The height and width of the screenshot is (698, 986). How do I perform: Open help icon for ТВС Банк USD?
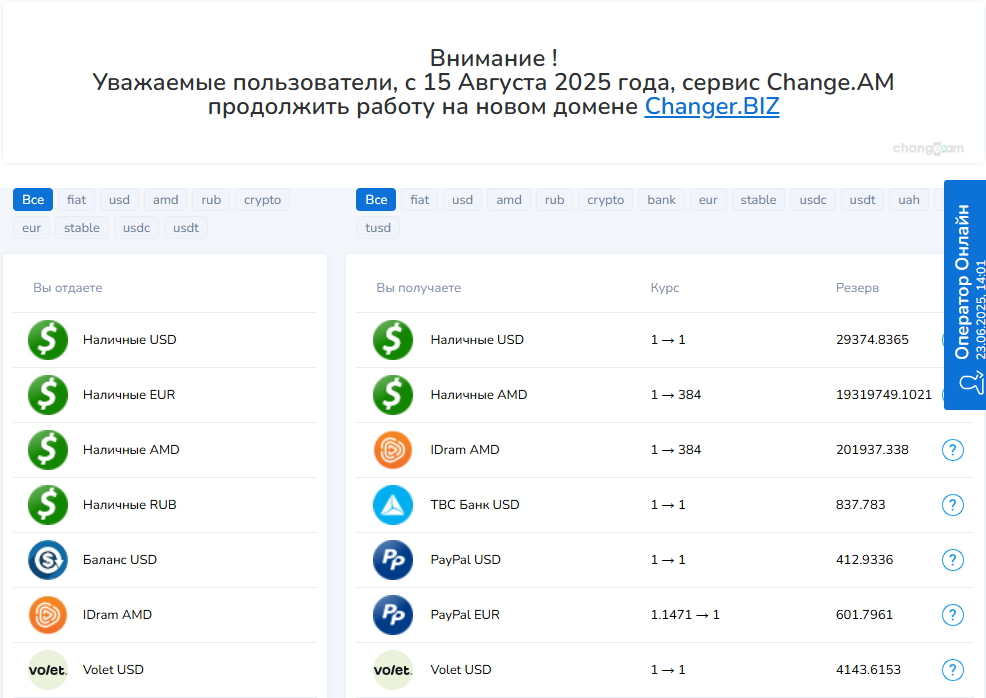point(953,505)
